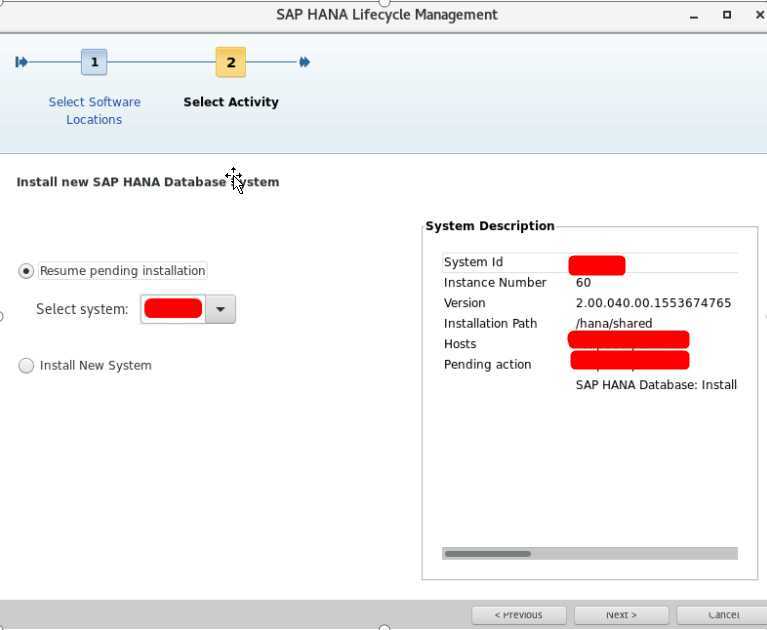
Task: Click the wizard start arrow icon
Action: (21, 62)
